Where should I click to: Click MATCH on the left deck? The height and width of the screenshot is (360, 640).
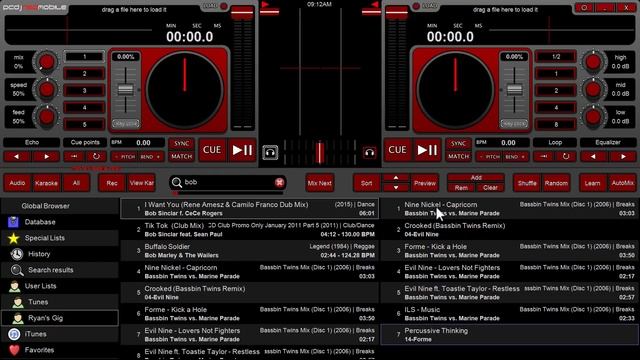(x=182, y=156)
